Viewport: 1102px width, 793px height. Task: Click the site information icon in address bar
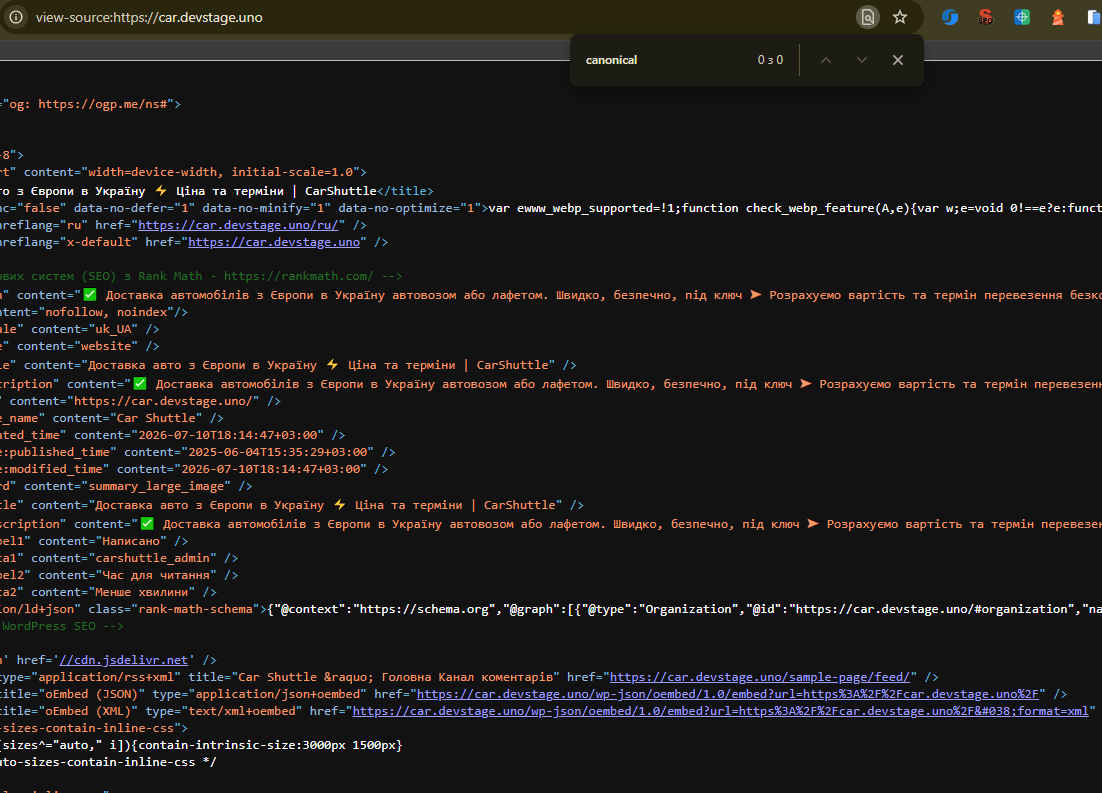pyautogui.click(x=15, y=17)
